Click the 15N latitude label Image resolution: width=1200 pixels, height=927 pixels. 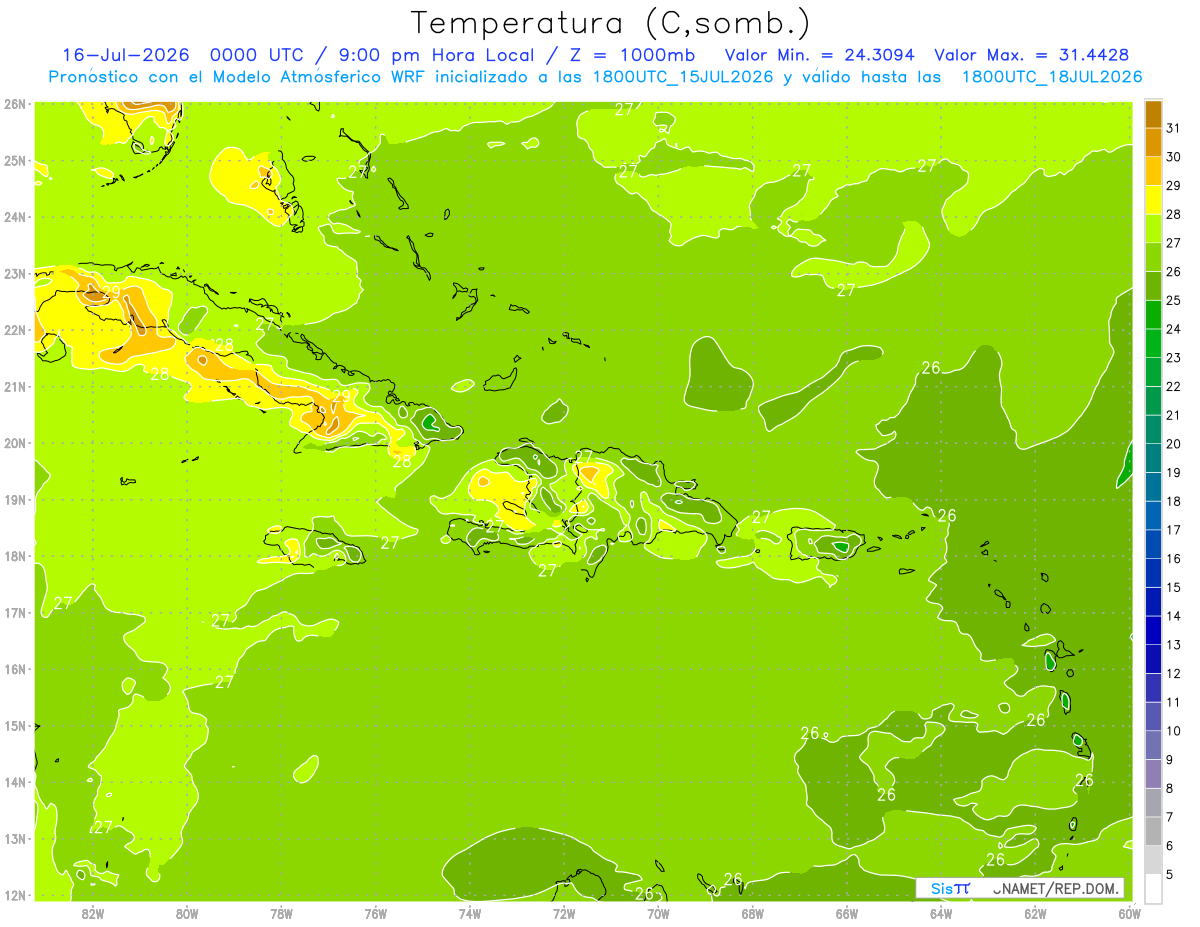click(14, 725)
